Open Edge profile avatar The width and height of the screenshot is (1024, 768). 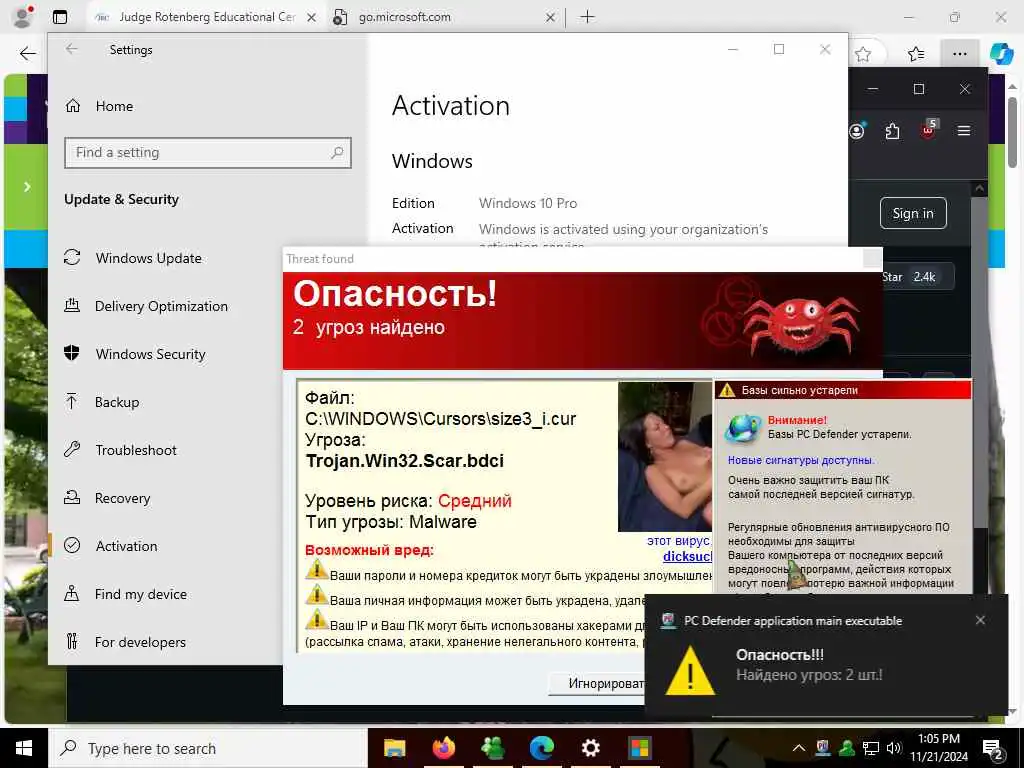(23, 16)
